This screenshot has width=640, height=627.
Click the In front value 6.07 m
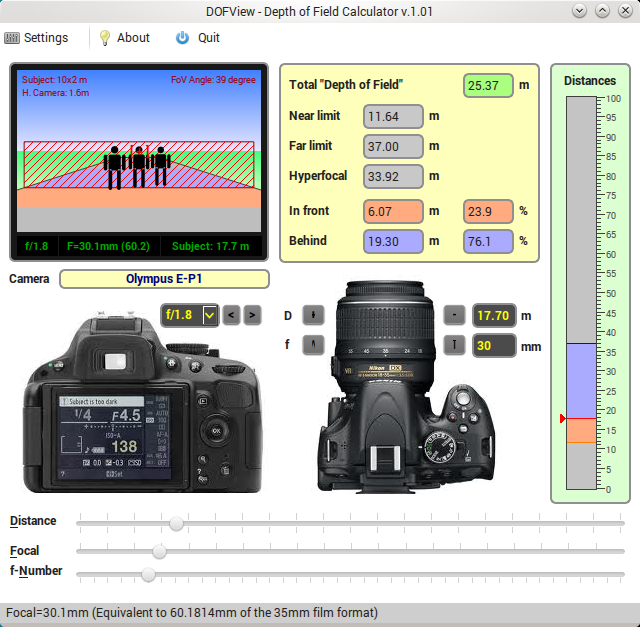point(393,211)
